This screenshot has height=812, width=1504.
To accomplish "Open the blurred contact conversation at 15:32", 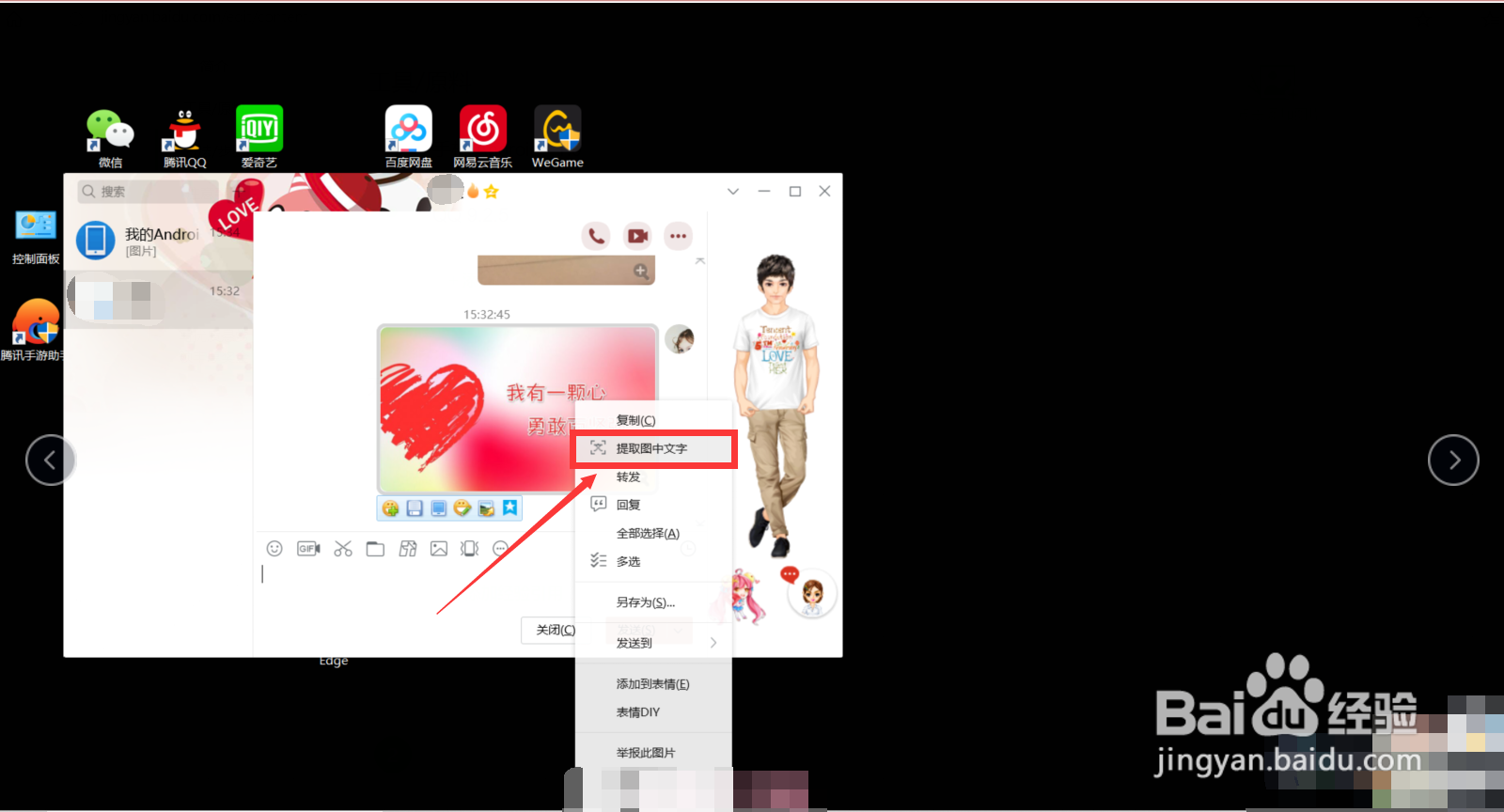I will pos(158,299).
